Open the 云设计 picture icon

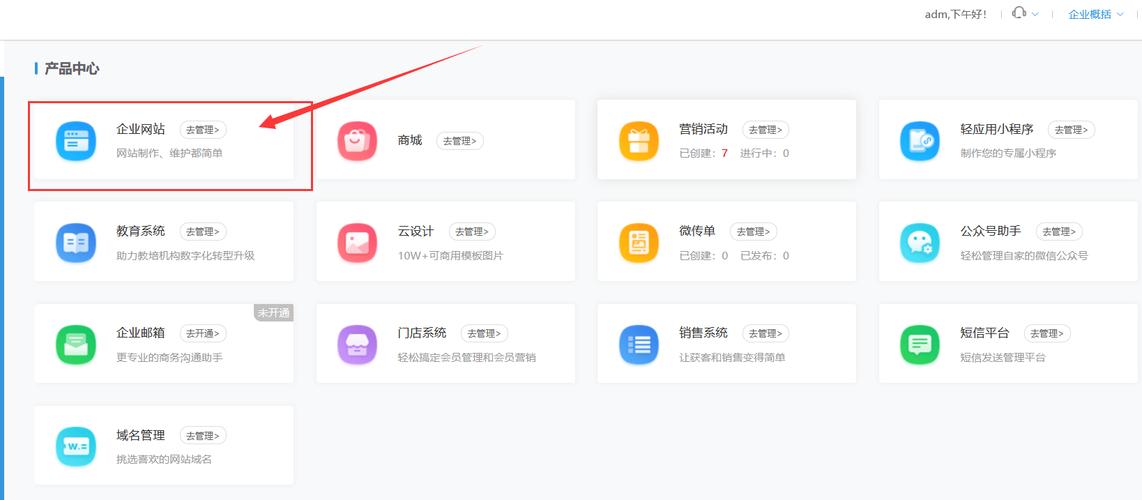(357, 243)
